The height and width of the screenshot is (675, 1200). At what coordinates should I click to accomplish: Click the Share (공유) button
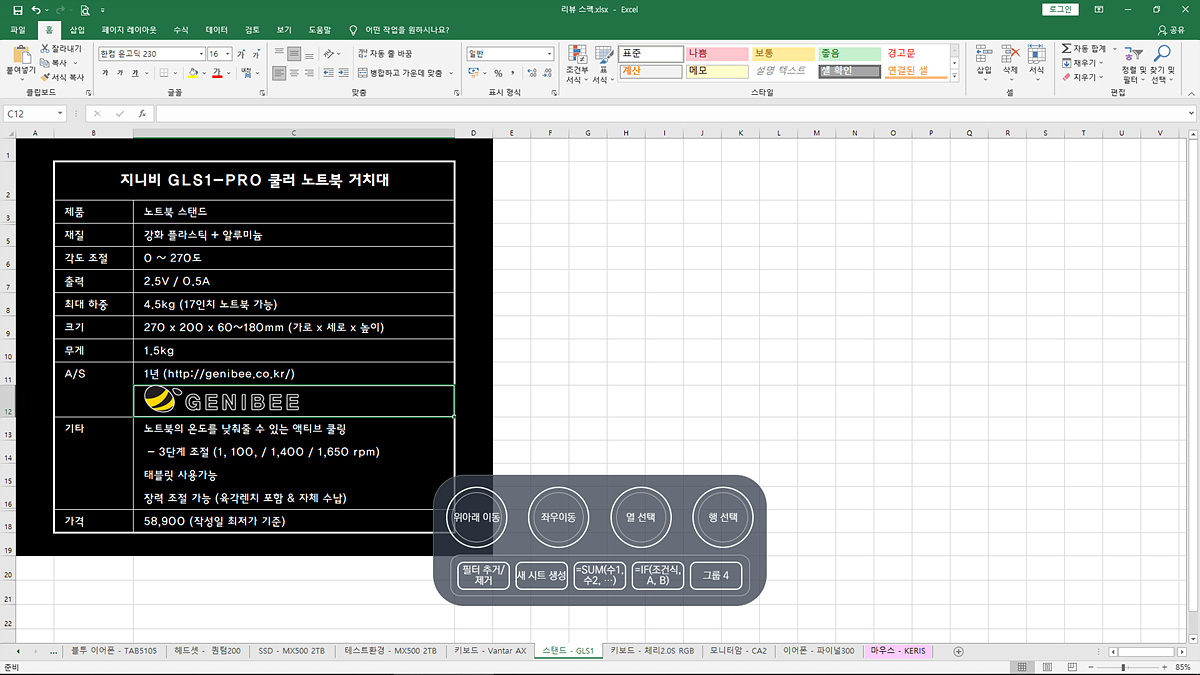[x=1171, y=30]
